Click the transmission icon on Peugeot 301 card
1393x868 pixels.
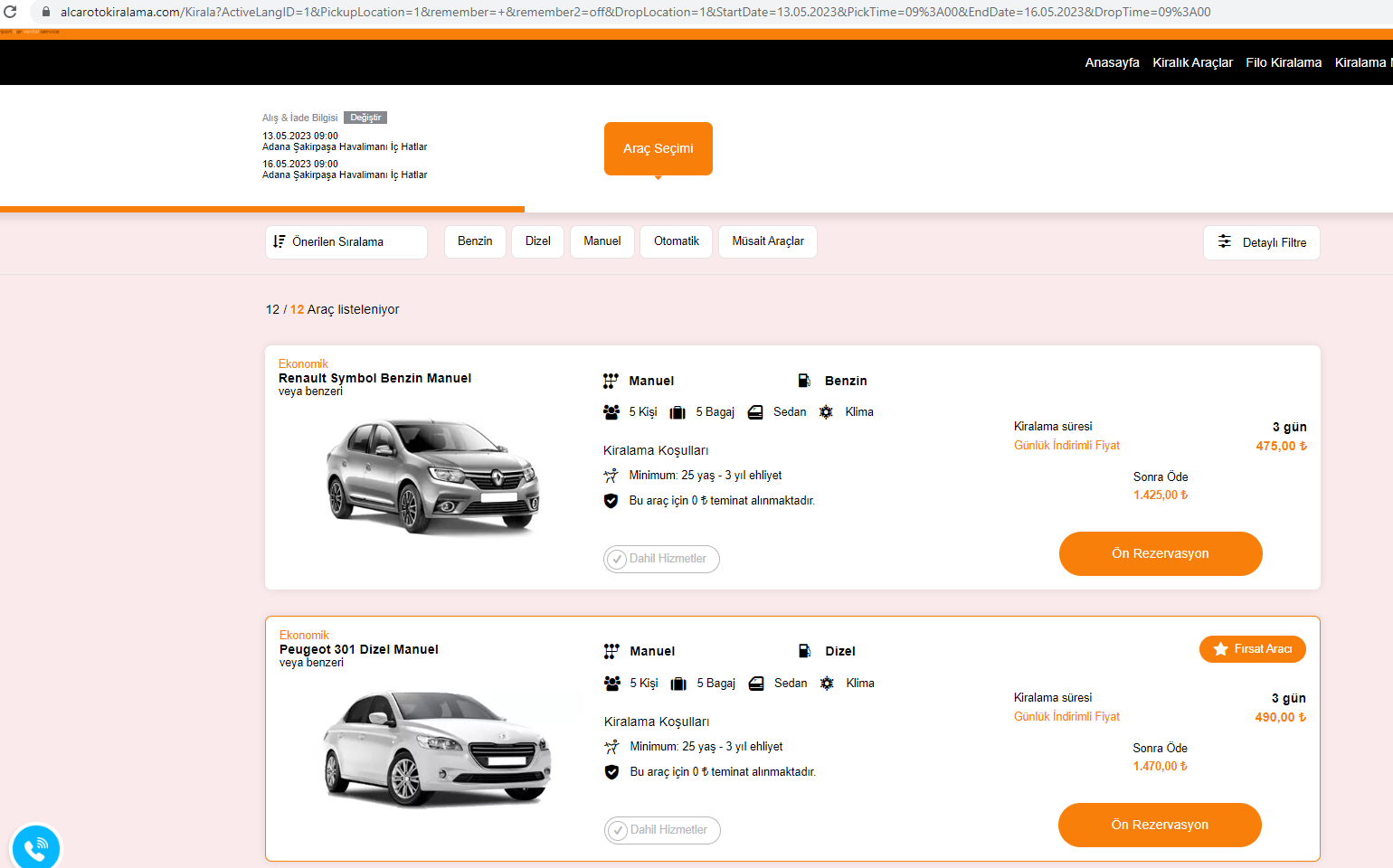[611, 651]
